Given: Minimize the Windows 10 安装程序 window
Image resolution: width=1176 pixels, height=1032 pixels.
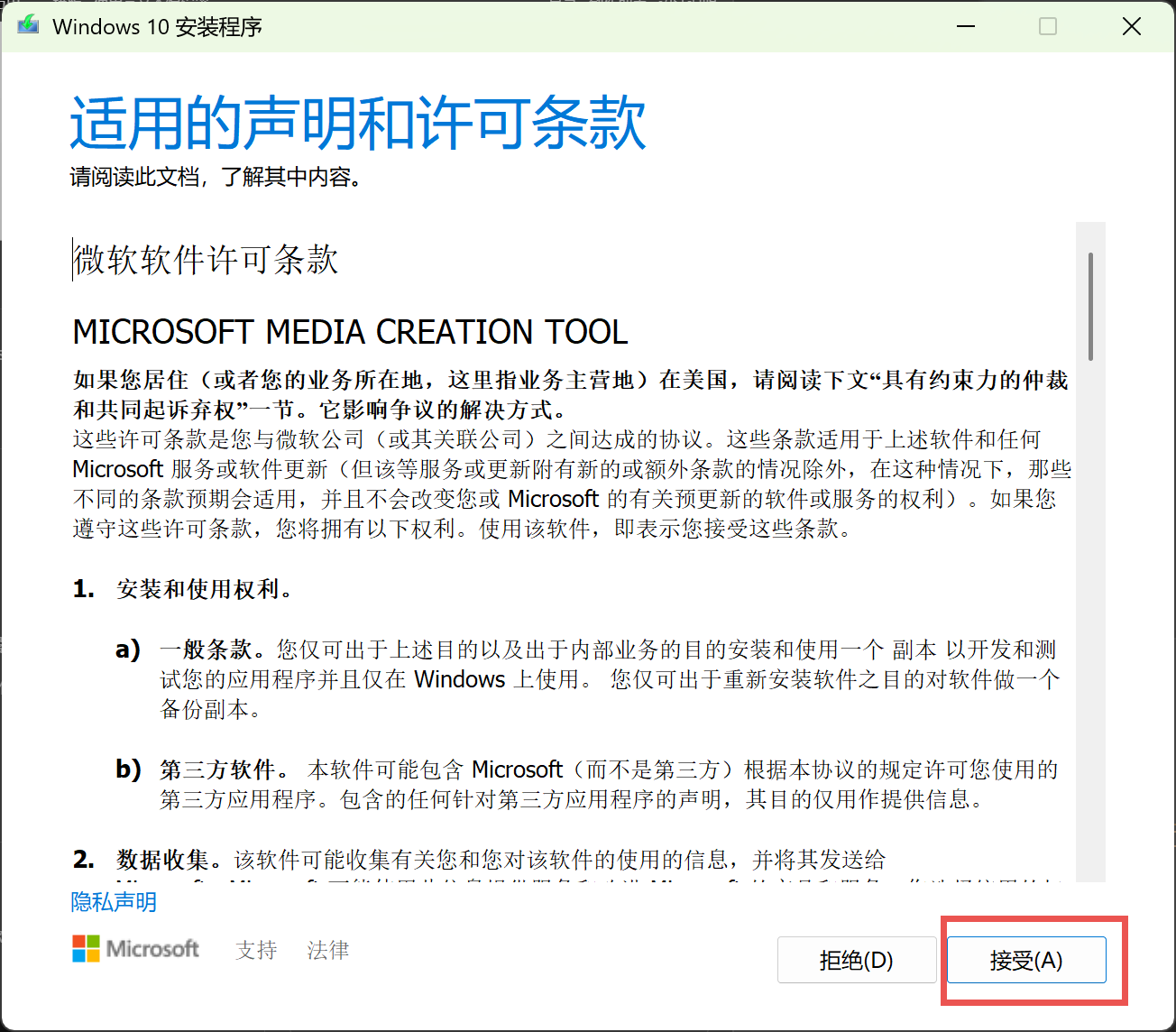Looking at the screenshot, I should coord(966,26).
